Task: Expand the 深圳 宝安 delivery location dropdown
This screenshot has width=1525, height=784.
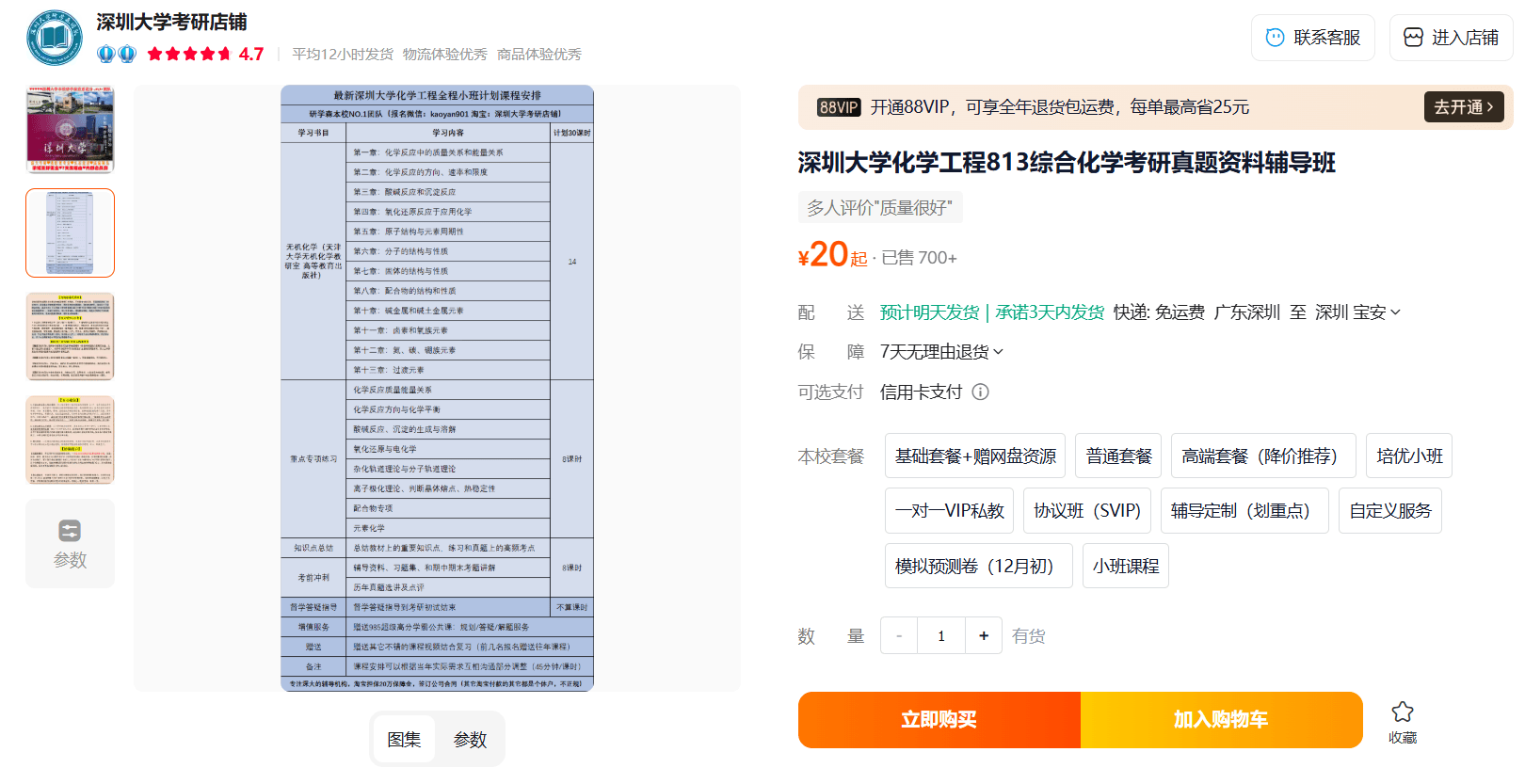Action: pyautogui.click(x=1357, y=312)
